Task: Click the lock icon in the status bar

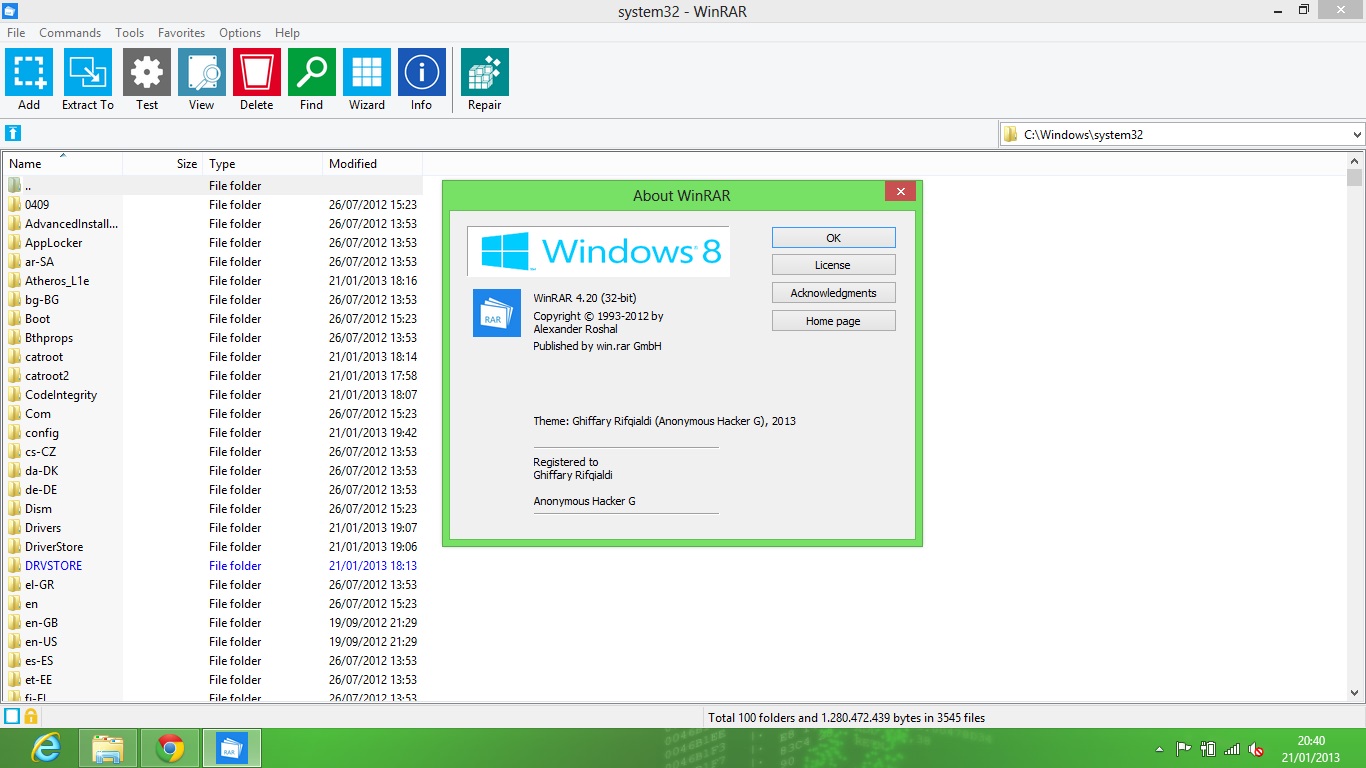Action: [x=30, y=716]
